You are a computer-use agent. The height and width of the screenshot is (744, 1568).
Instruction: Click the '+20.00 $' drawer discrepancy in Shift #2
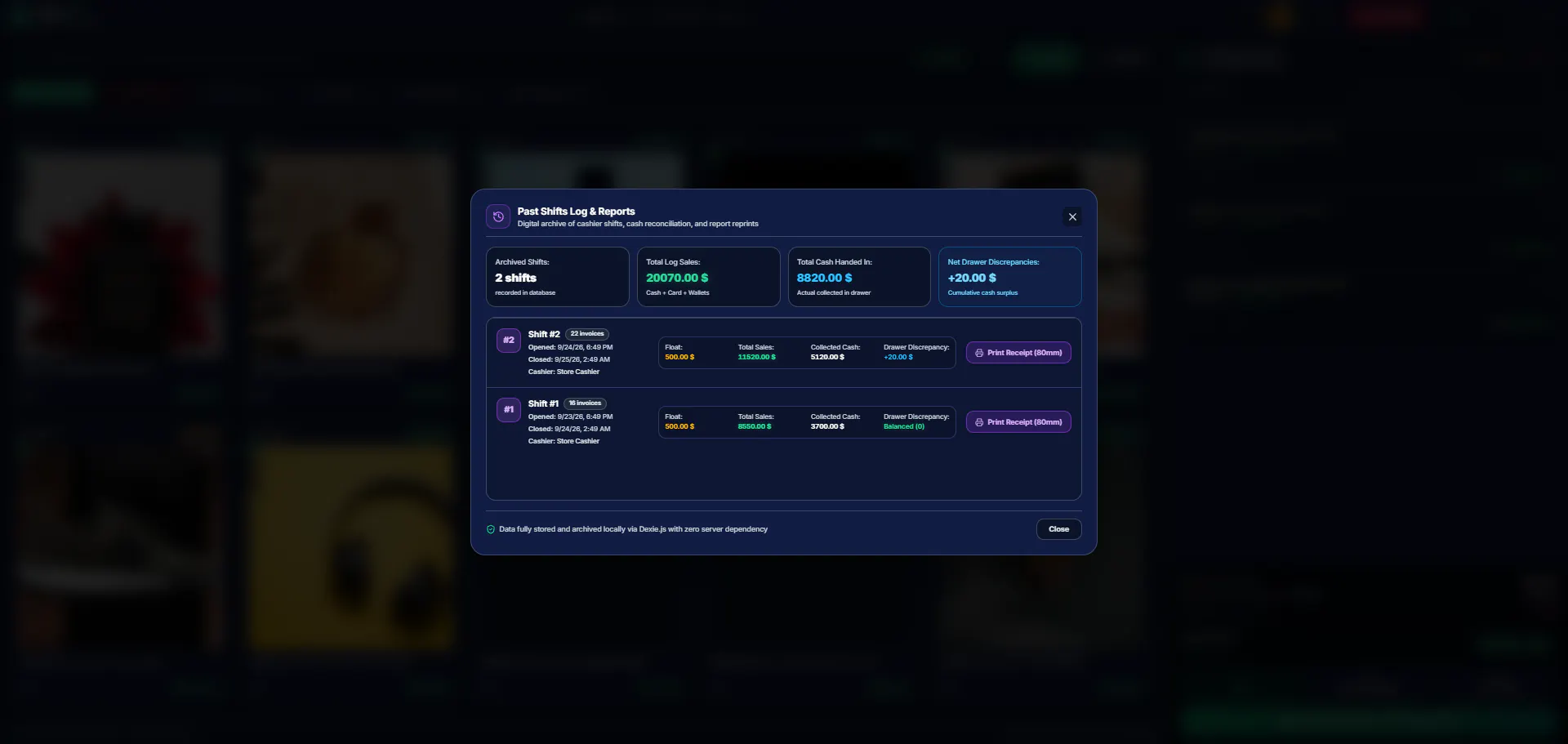[898, 357]
